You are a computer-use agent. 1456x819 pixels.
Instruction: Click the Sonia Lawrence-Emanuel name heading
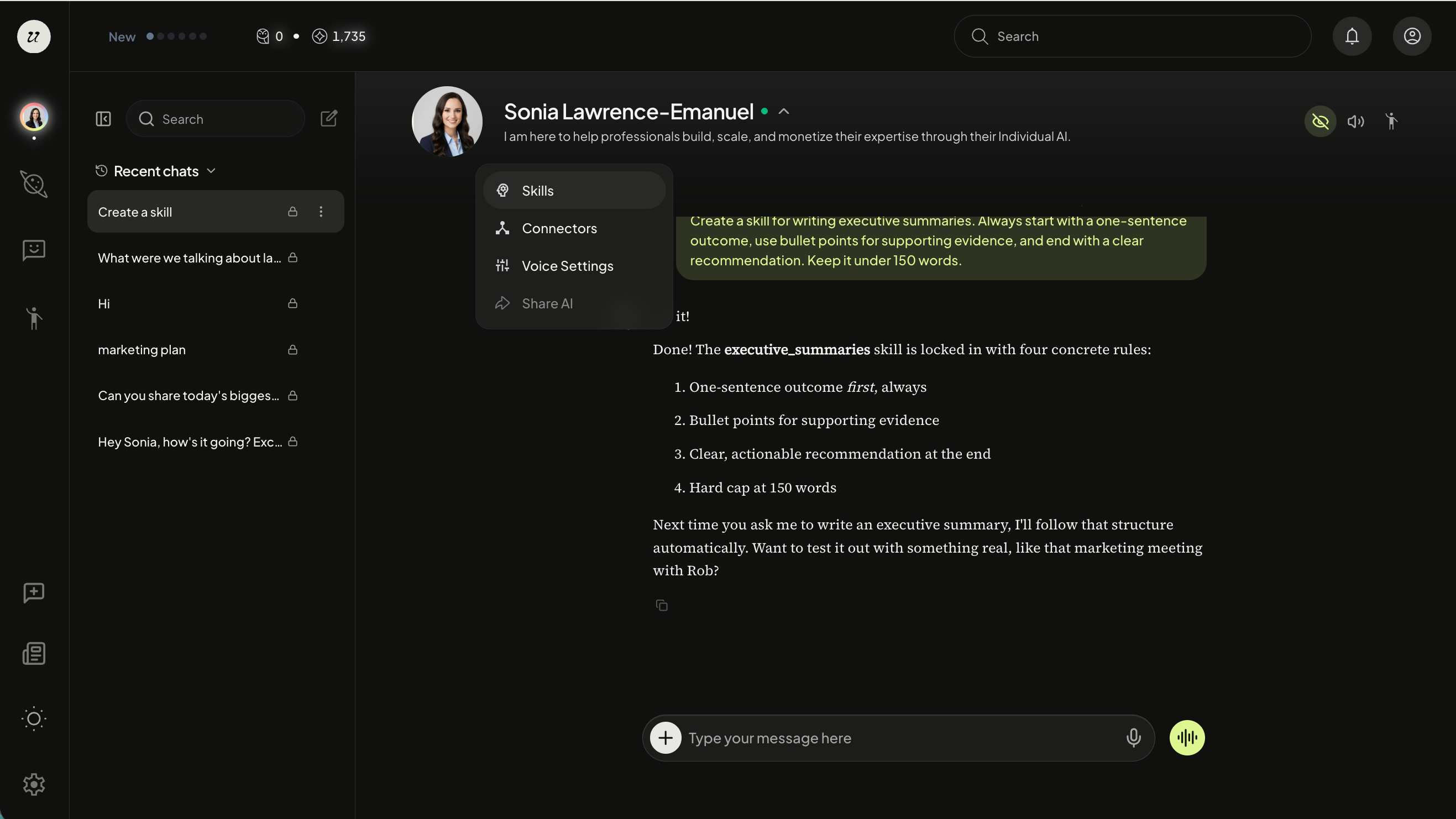pyautogui.click(x=629, y=111)
